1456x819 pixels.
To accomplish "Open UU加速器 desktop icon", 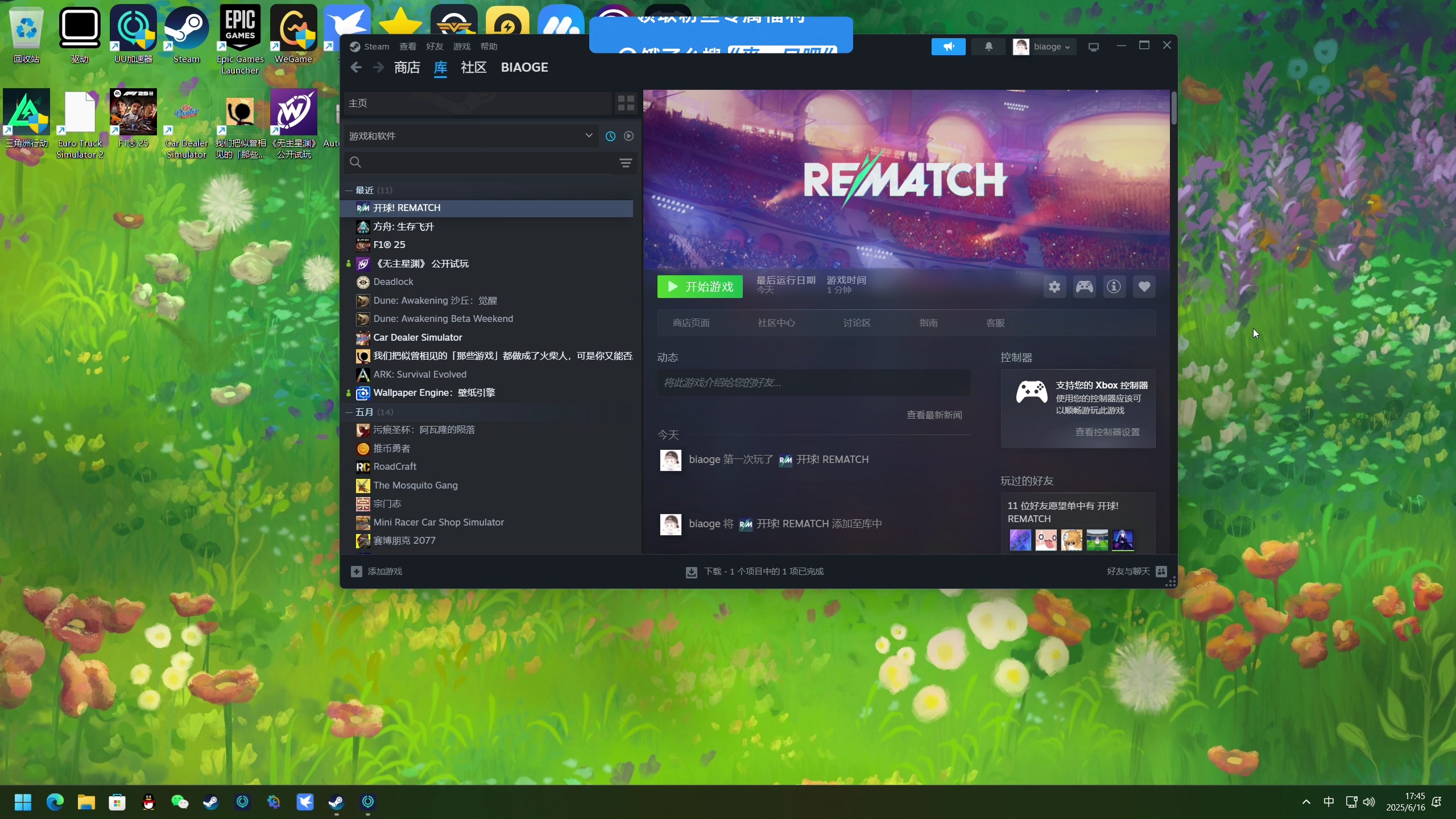I will tap(133, 34).
